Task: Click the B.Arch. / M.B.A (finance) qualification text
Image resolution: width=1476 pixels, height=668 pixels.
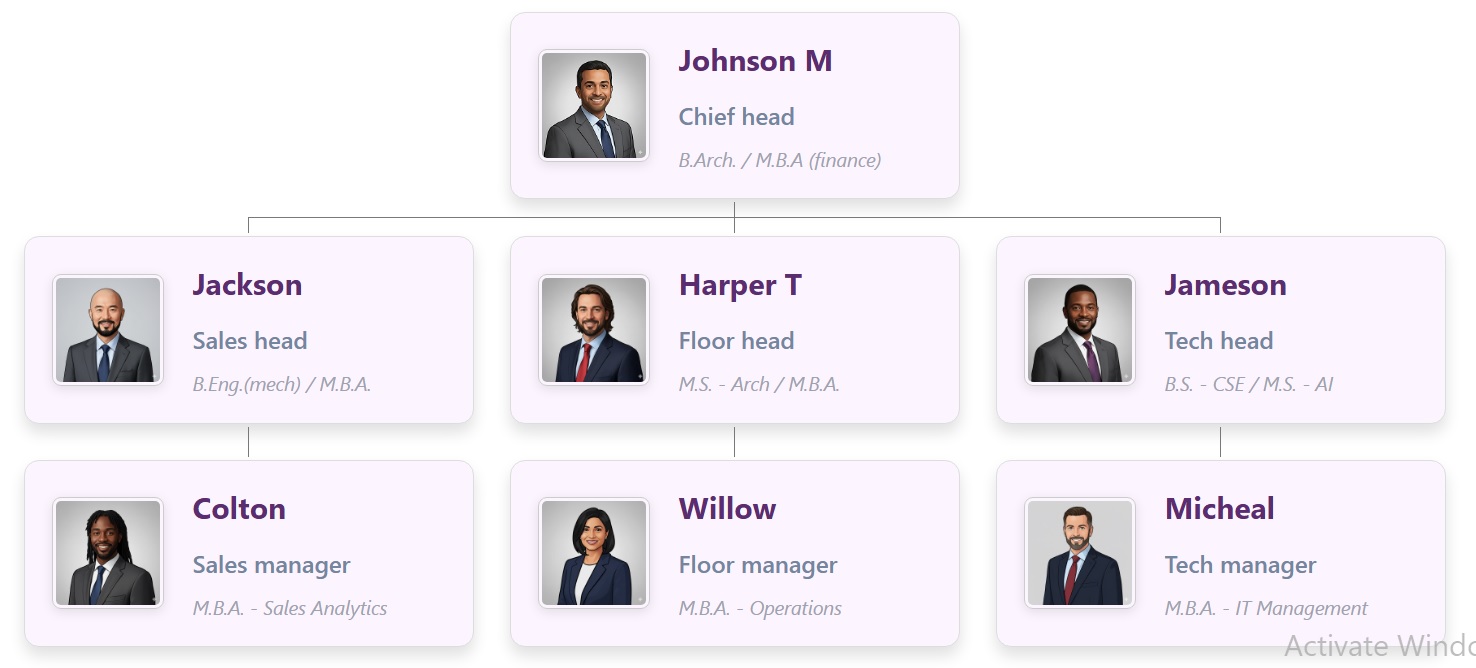Action: pos(779,160)
